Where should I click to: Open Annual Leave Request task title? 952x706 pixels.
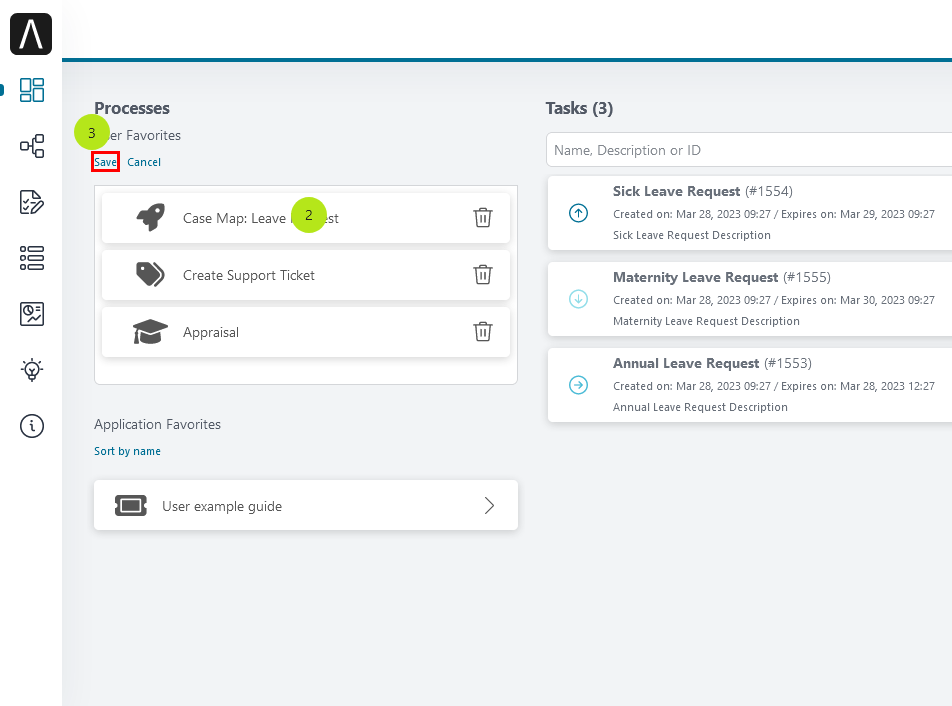coord(685,363)
